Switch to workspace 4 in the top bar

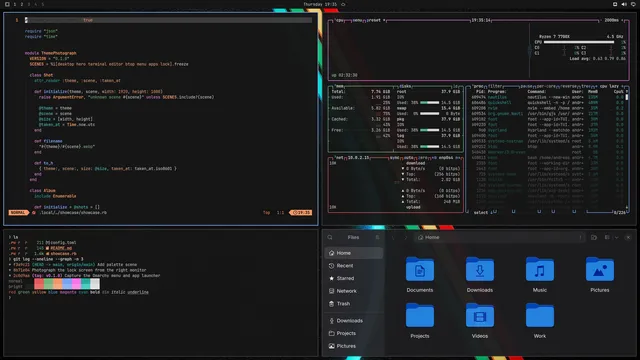click(36, 4)
